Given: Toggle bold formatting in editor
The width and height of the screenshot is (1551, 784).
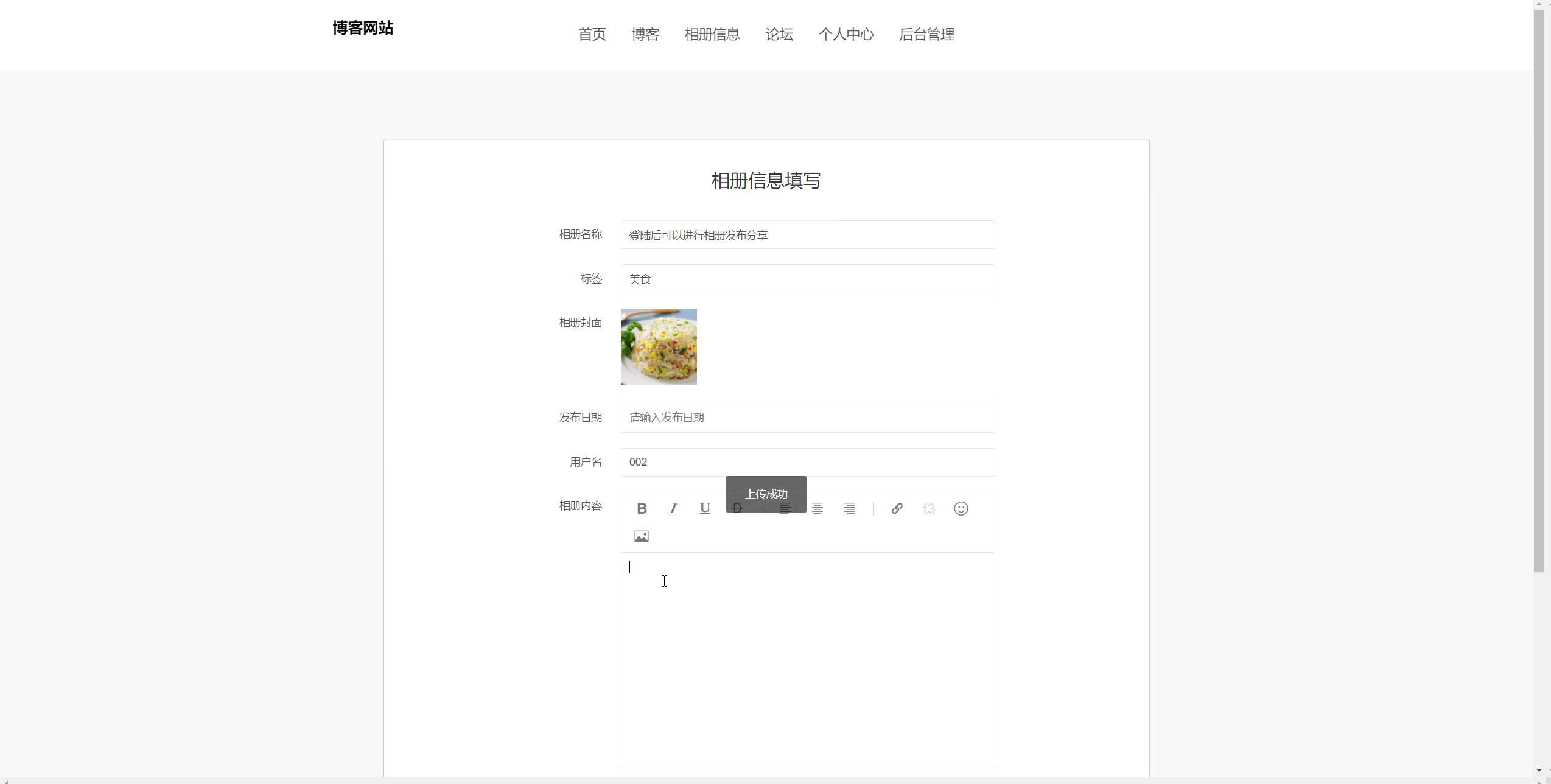Looking at the screenshot, I should point(641,508).
